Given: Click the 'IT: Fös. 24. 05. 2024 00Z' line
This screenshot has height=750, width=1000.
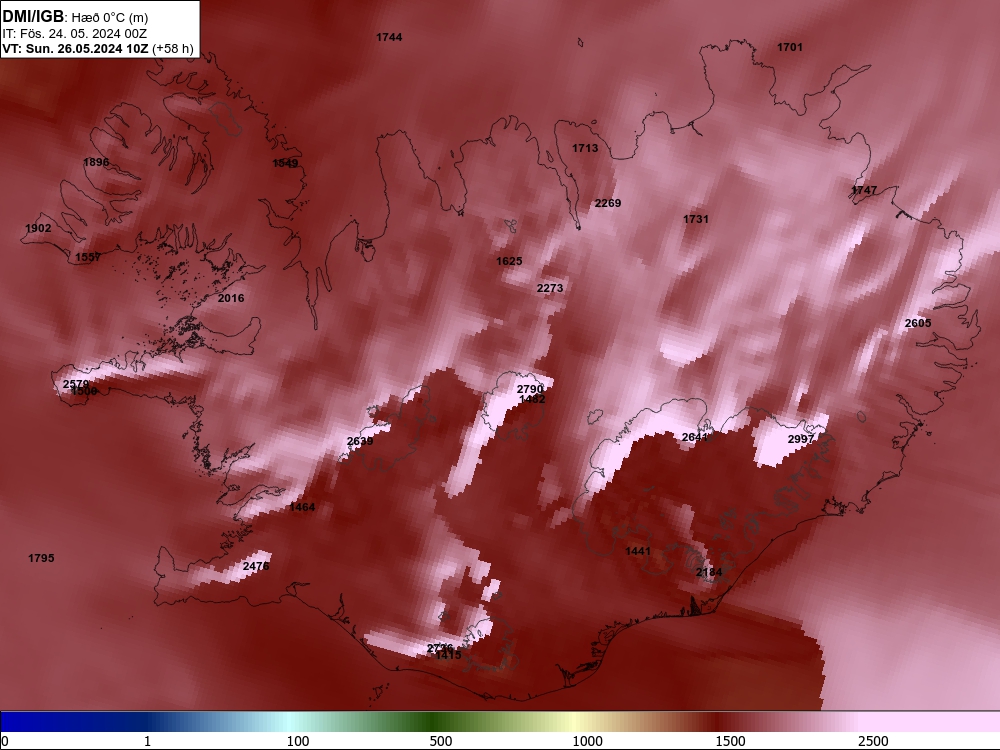Looking at the screenshot, I should (x=75, y=34).
